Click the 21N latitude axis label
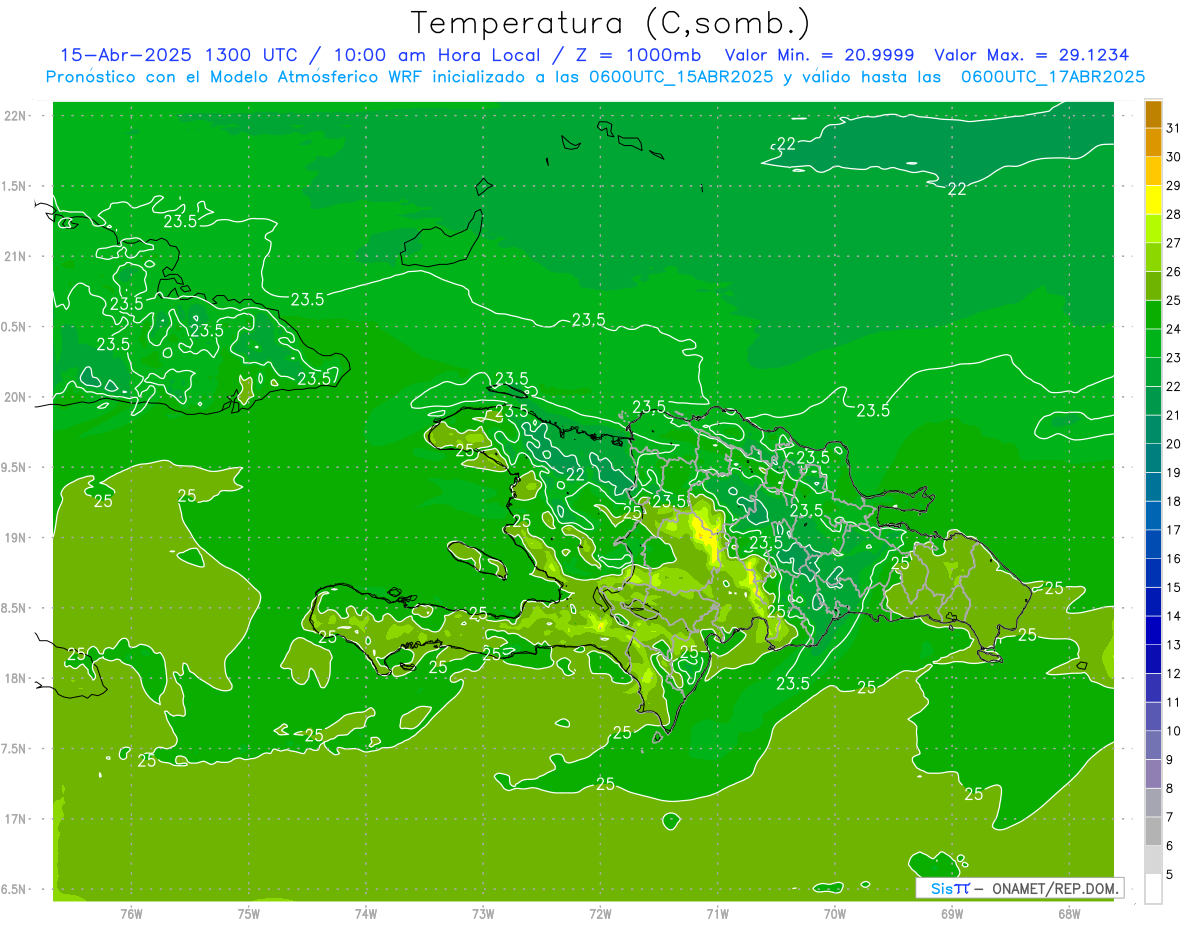Screen dimensions: 1200x927 click(x=16, y=257)
